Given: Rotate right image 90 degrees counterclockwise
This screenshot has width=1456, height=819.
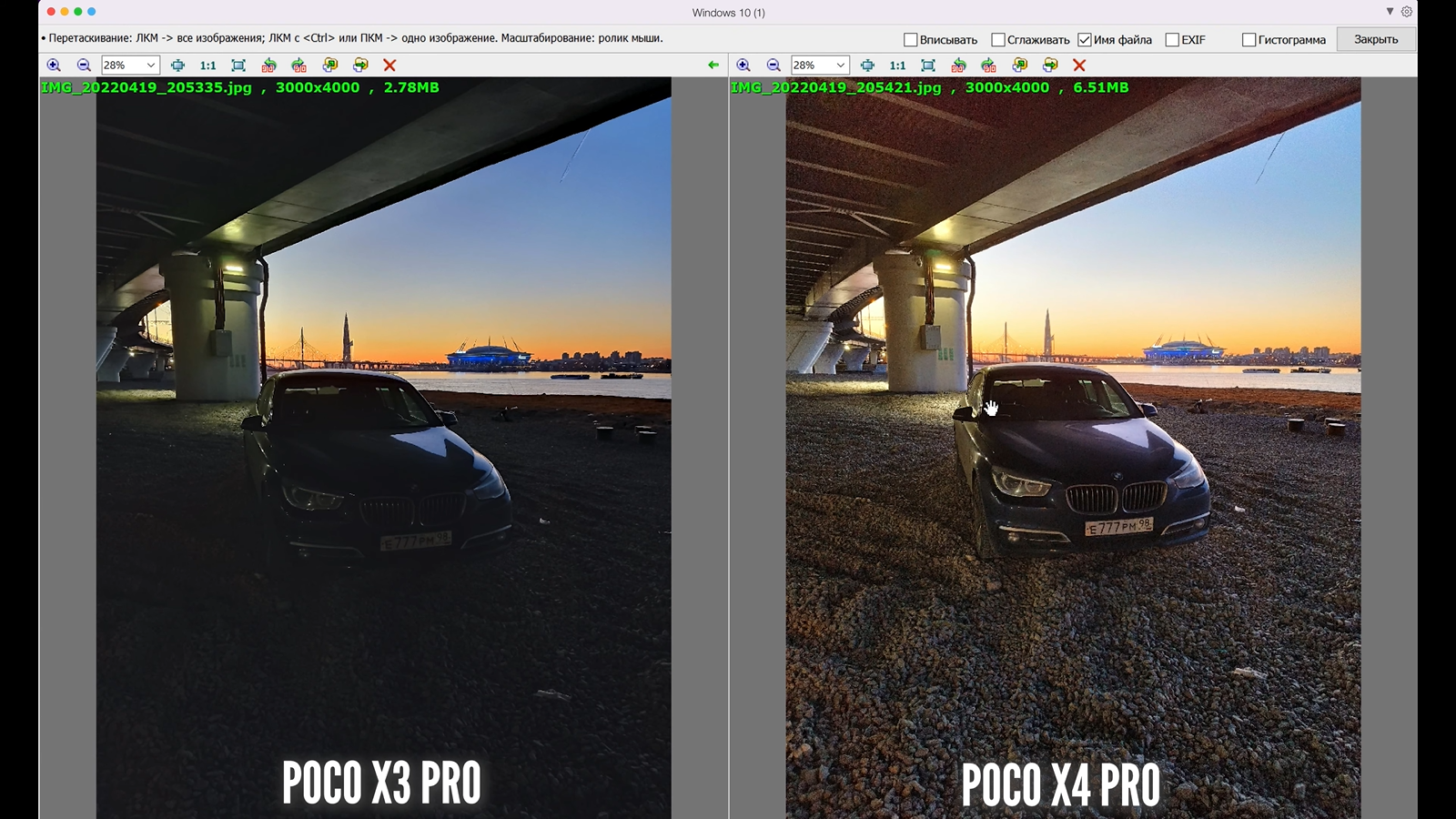Looking at the screenshot, I should click(x=958, y=66).
